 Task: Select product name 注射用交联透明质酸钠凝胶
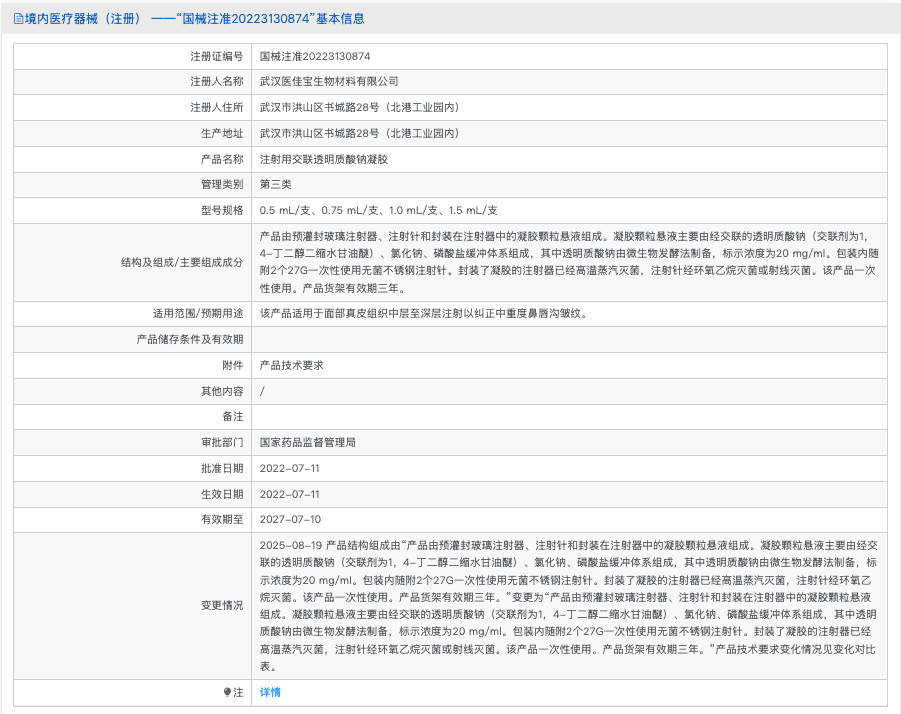(323, 159)
